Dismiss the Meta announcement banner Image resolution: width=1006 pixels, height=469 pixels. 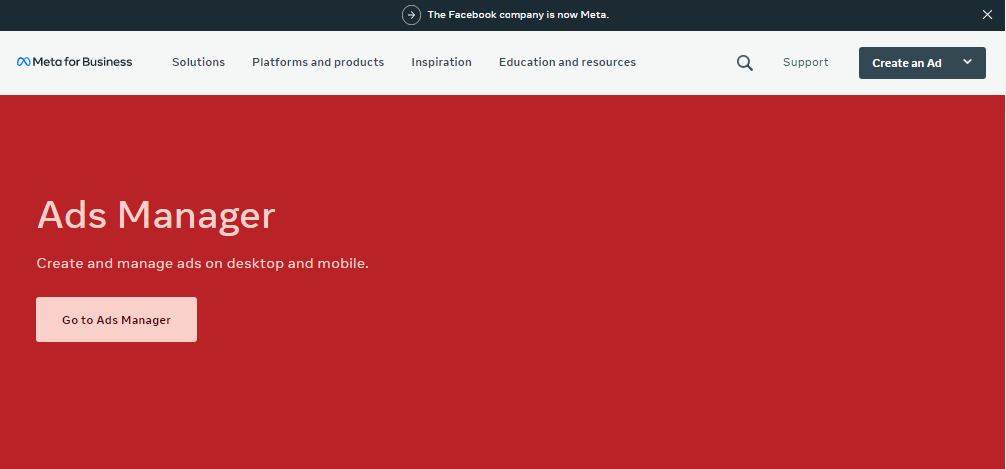click(987, 15)
